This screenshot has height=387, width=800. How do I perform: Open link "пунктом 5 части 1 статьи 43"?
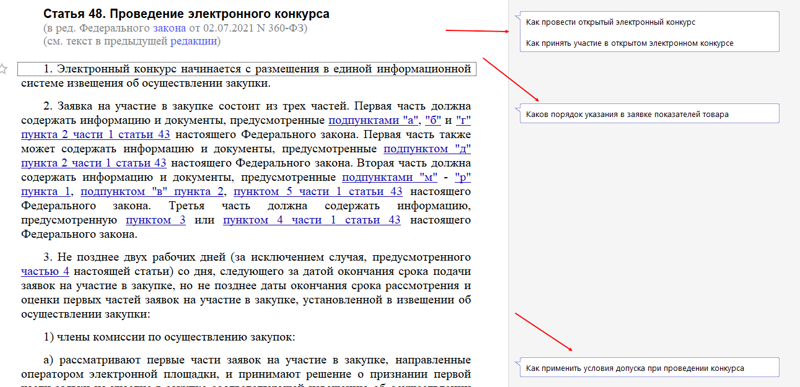(x=318, y=192)
